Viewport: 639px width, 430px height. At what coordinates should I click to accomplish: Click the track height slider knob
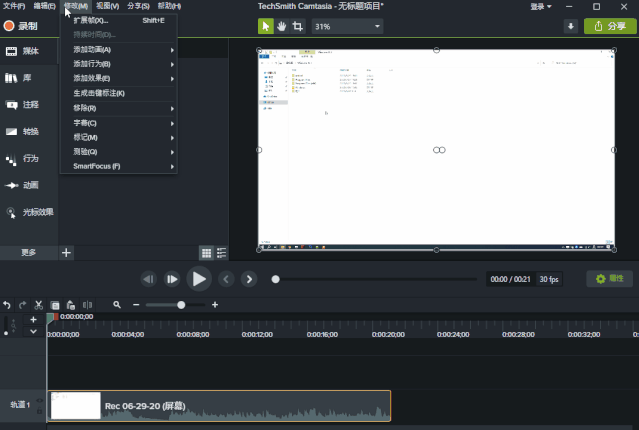[x=6, y=333]
